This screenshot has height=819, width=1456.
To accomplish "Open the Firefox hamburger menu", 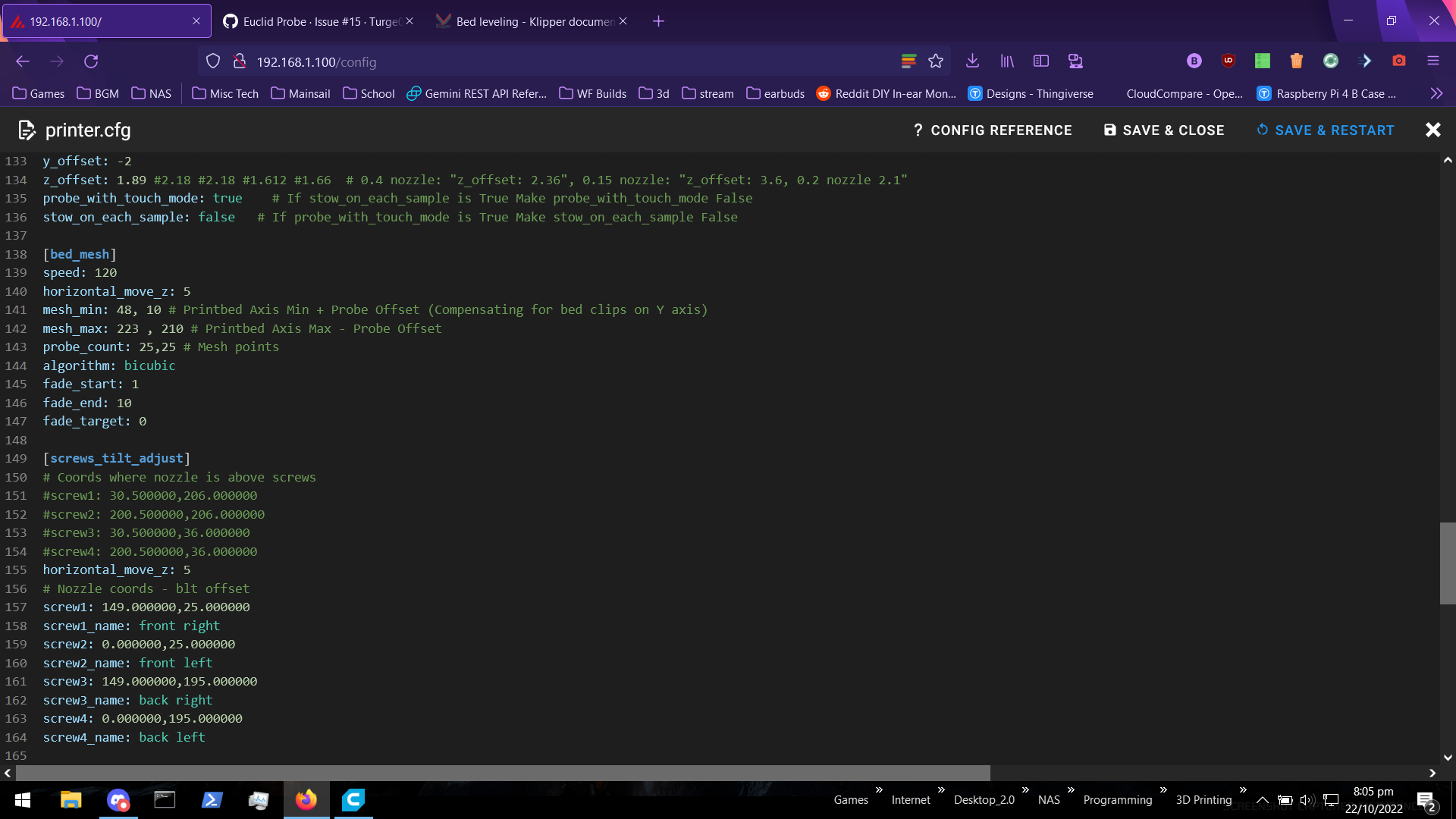I will click(1434, 61).
